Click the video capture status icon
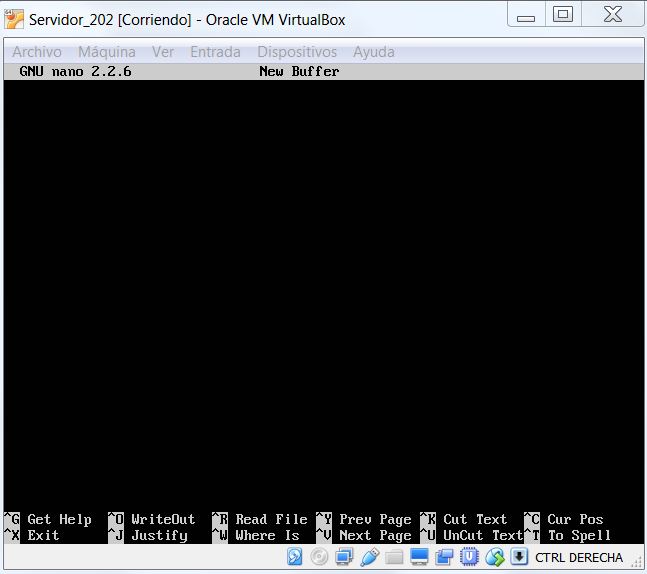 click(x=444, y=557)
